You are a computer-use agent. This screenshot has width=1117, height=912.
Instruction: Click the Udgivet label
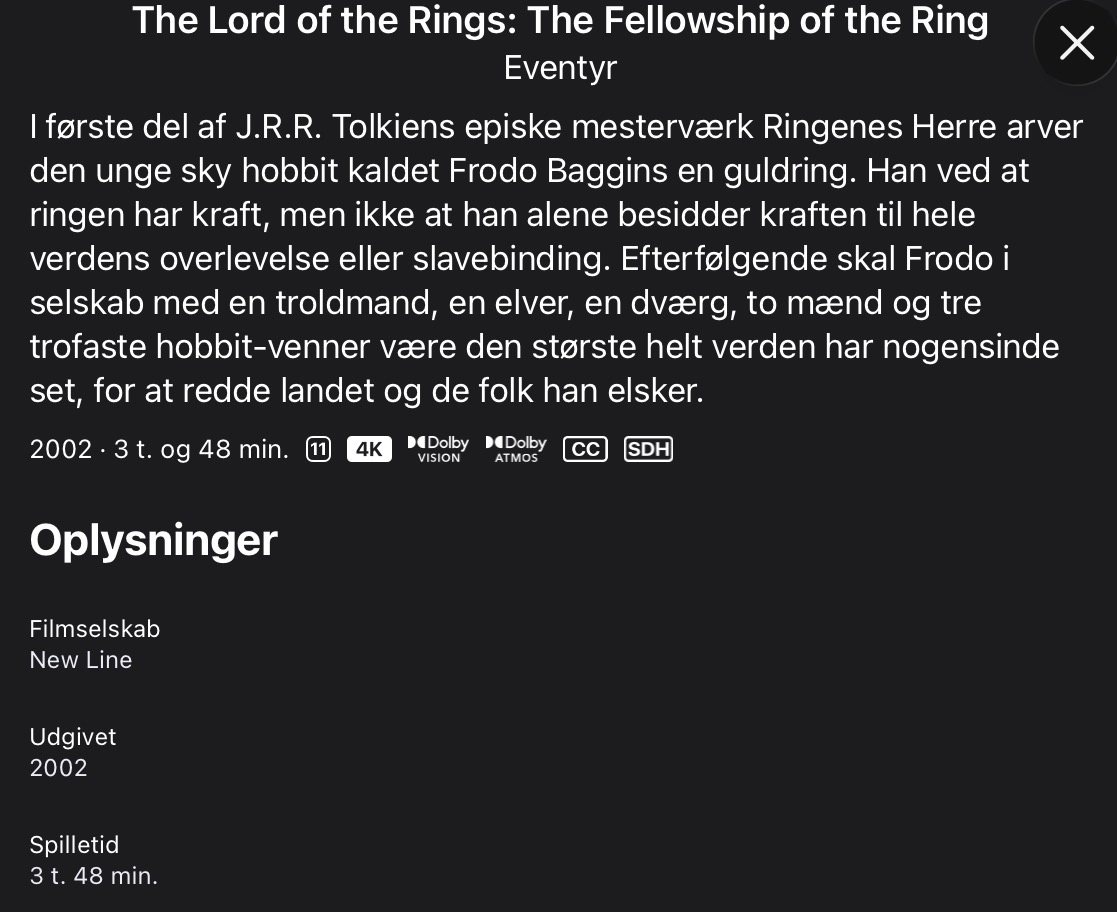73,736
